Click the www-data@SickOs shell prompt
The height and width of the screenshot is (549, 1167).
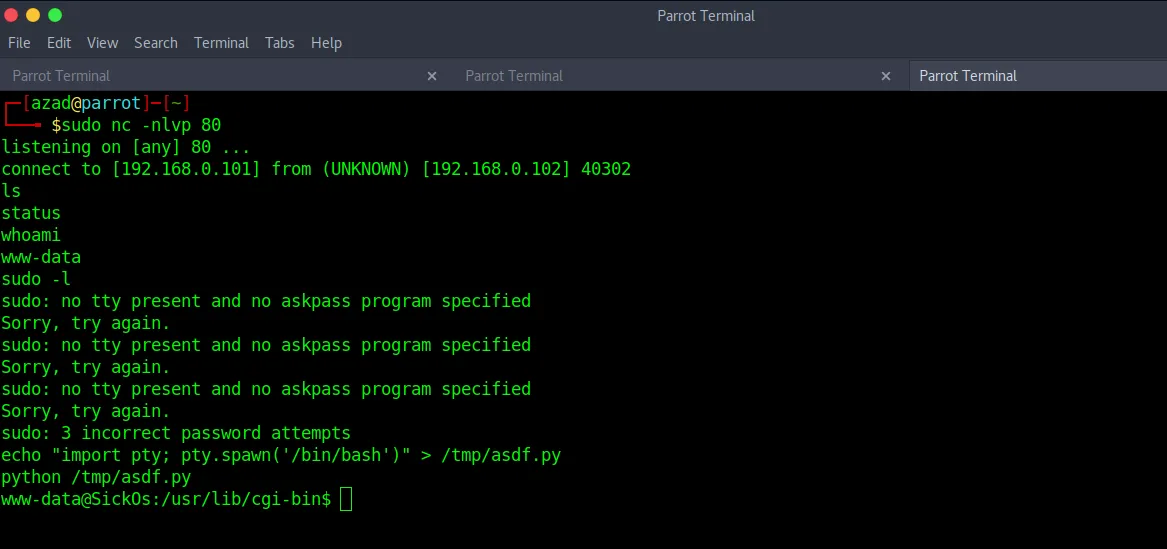pyautogui.click(x=166, y=499)
